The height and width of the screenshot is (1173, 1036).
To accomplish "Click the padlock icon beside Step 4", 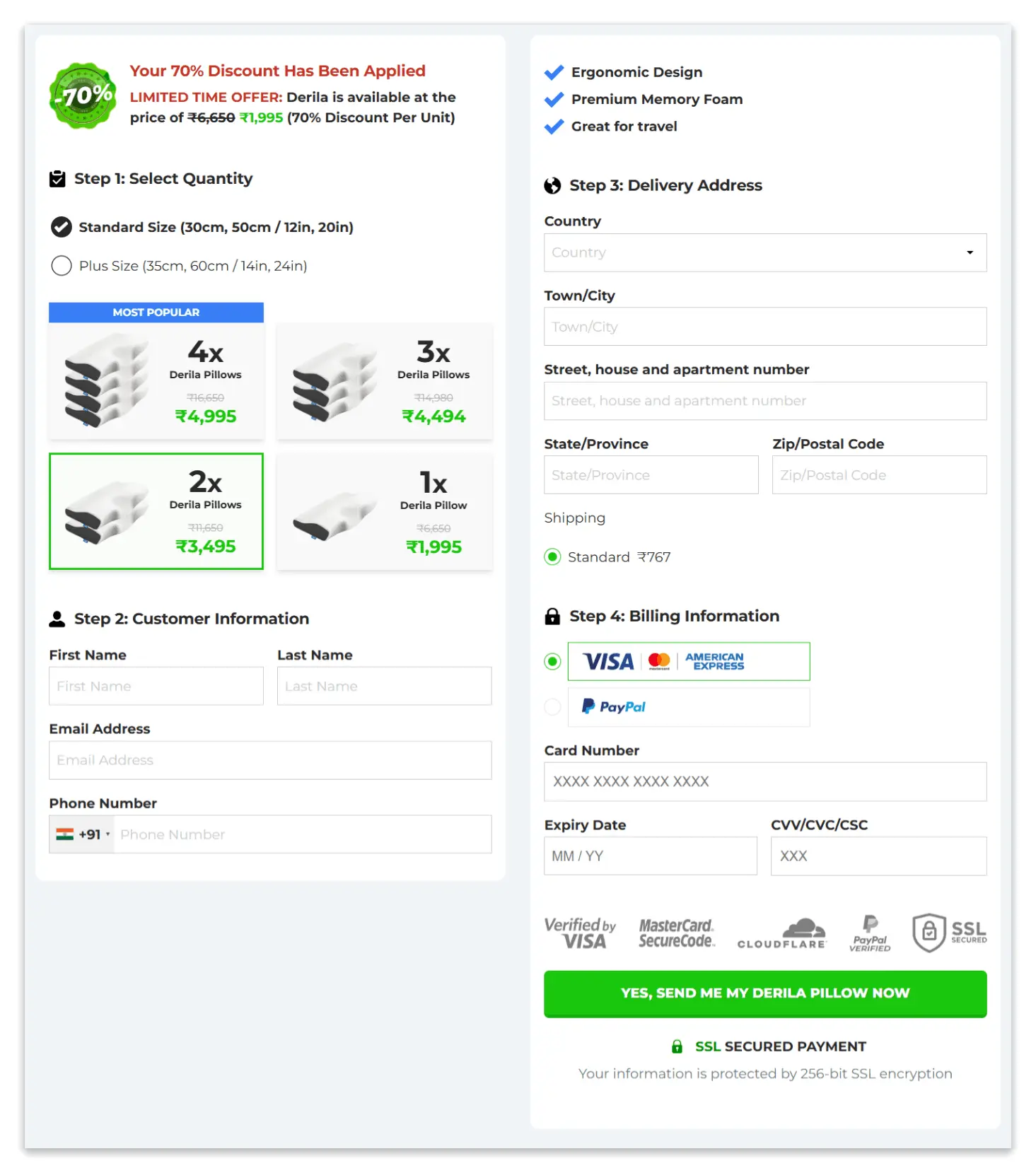I will point(552,617).
